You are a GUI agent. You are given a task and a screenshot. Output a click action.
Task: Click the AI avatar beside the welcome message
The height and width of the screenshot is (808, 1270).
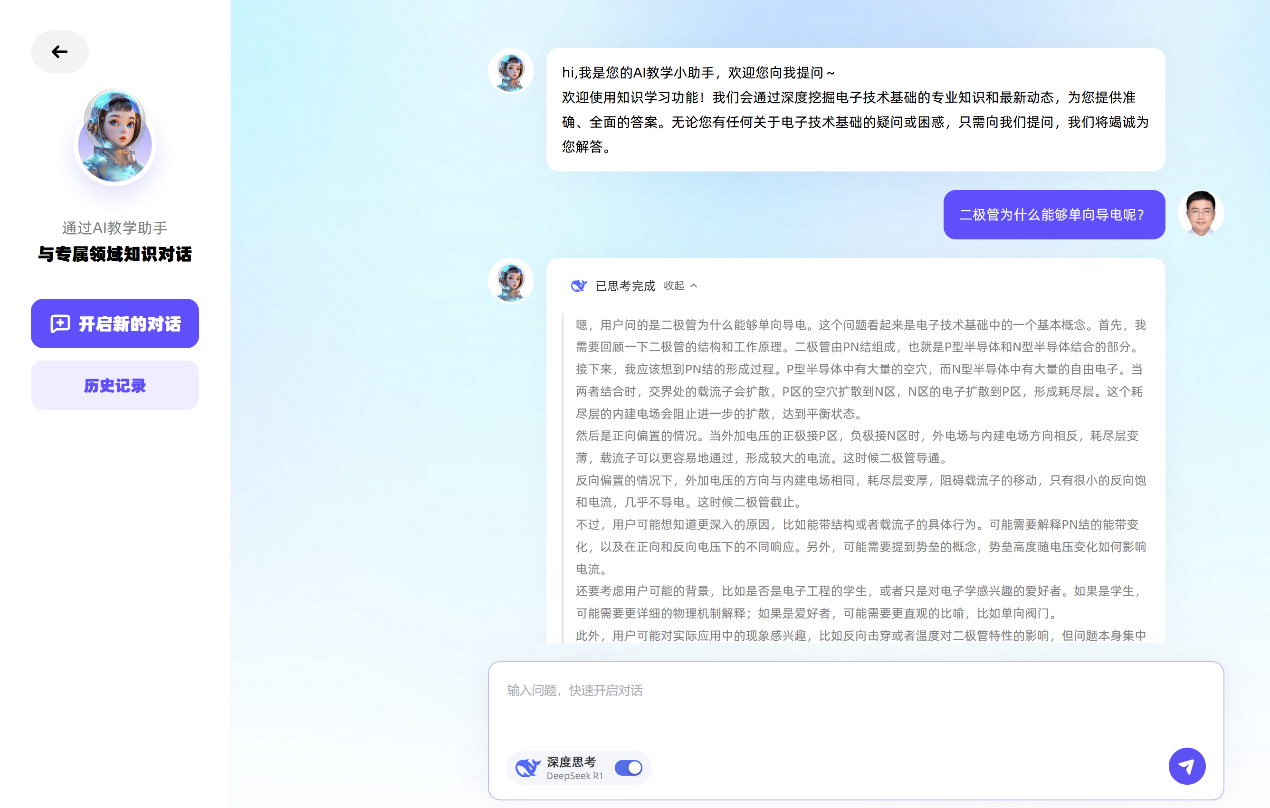(510, 71)
